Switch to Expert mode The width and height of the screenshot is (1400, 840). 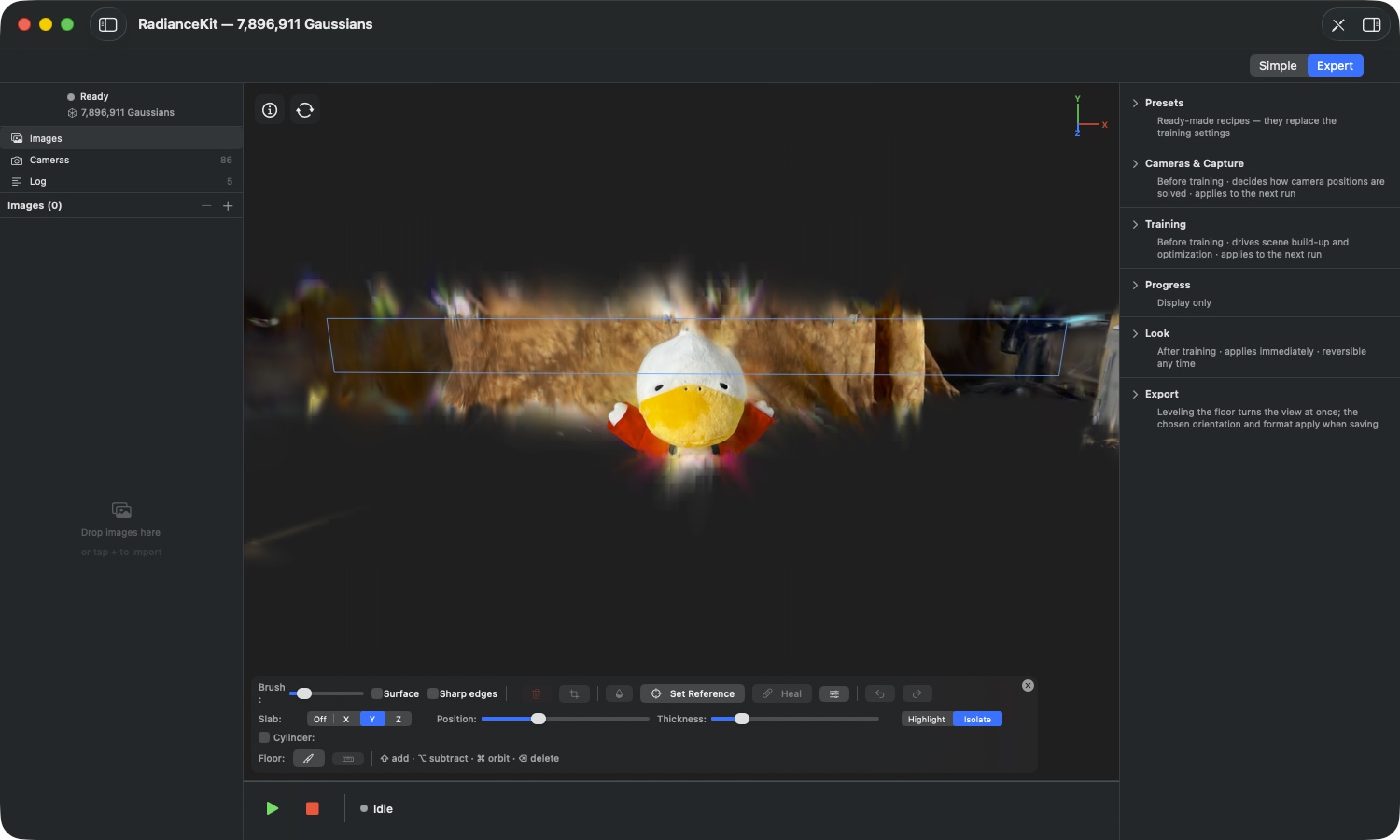pos(1335,65)
